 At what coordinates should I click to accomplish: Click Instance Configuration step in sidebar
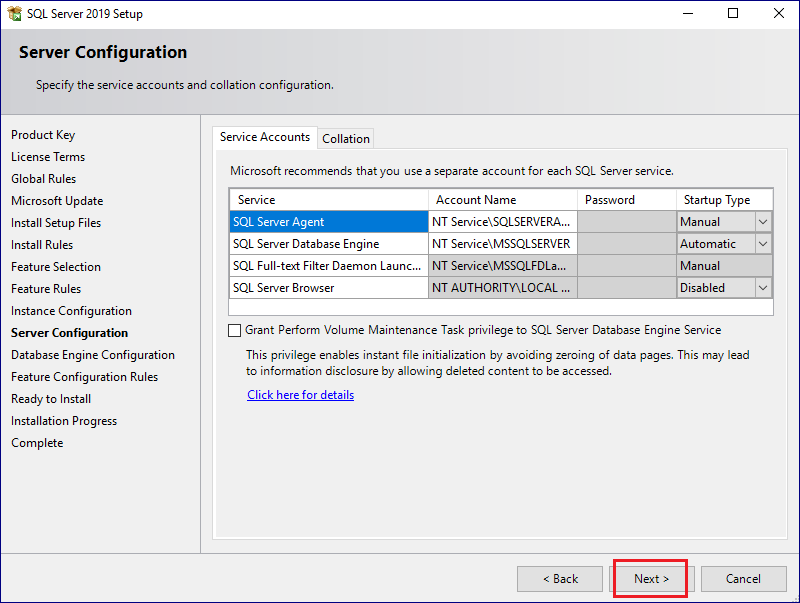[x=71, y=311]
